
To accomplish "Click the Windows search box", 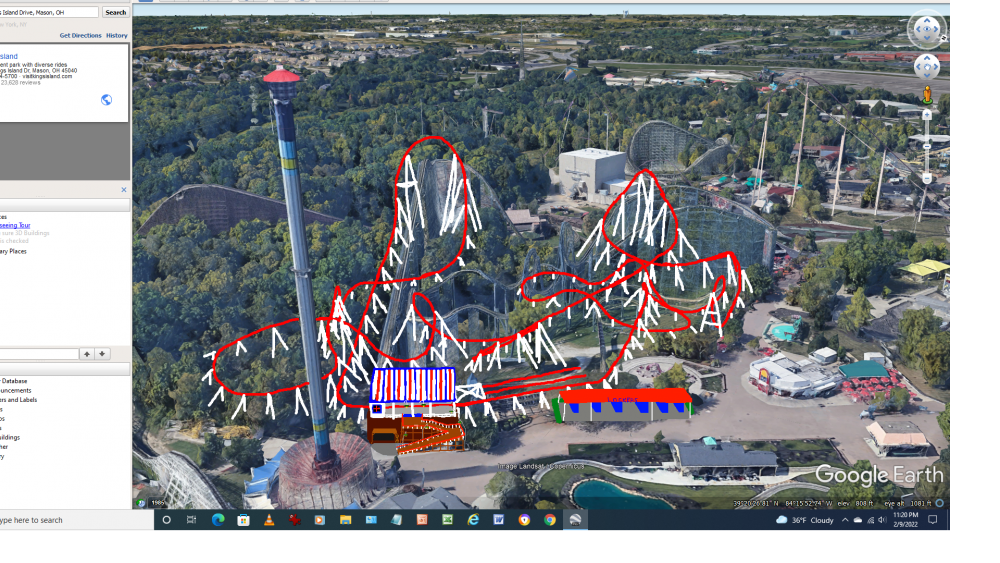I will point(77,520).
